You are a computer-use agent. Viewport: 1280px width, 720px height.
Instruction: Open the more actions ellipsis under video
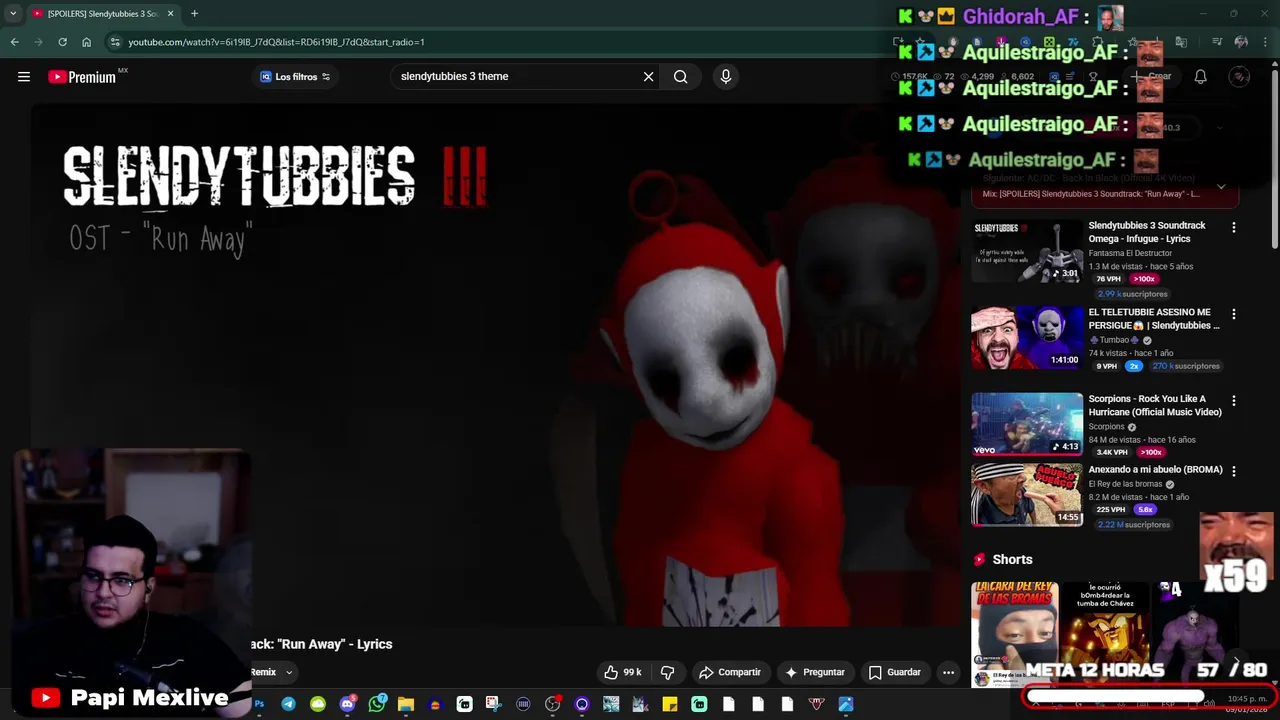click(948, 672)
